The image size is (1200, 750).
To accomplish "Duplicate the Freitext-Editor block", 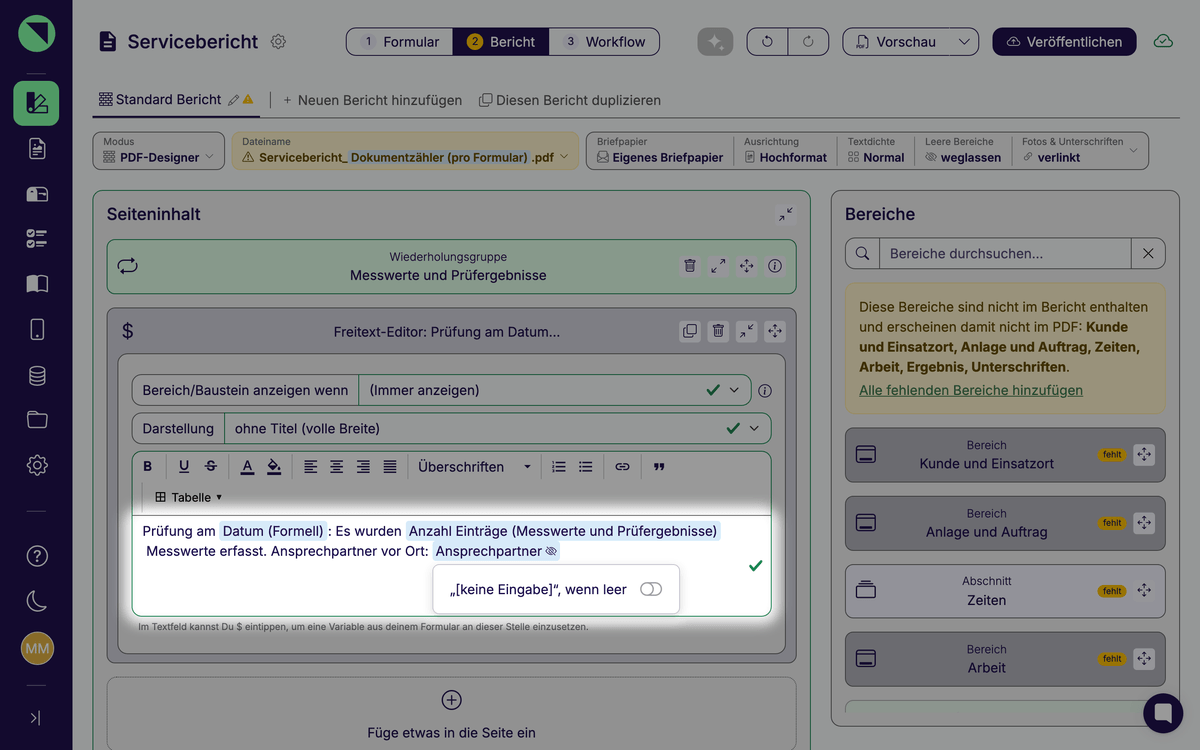I will [x=690, y=331].
